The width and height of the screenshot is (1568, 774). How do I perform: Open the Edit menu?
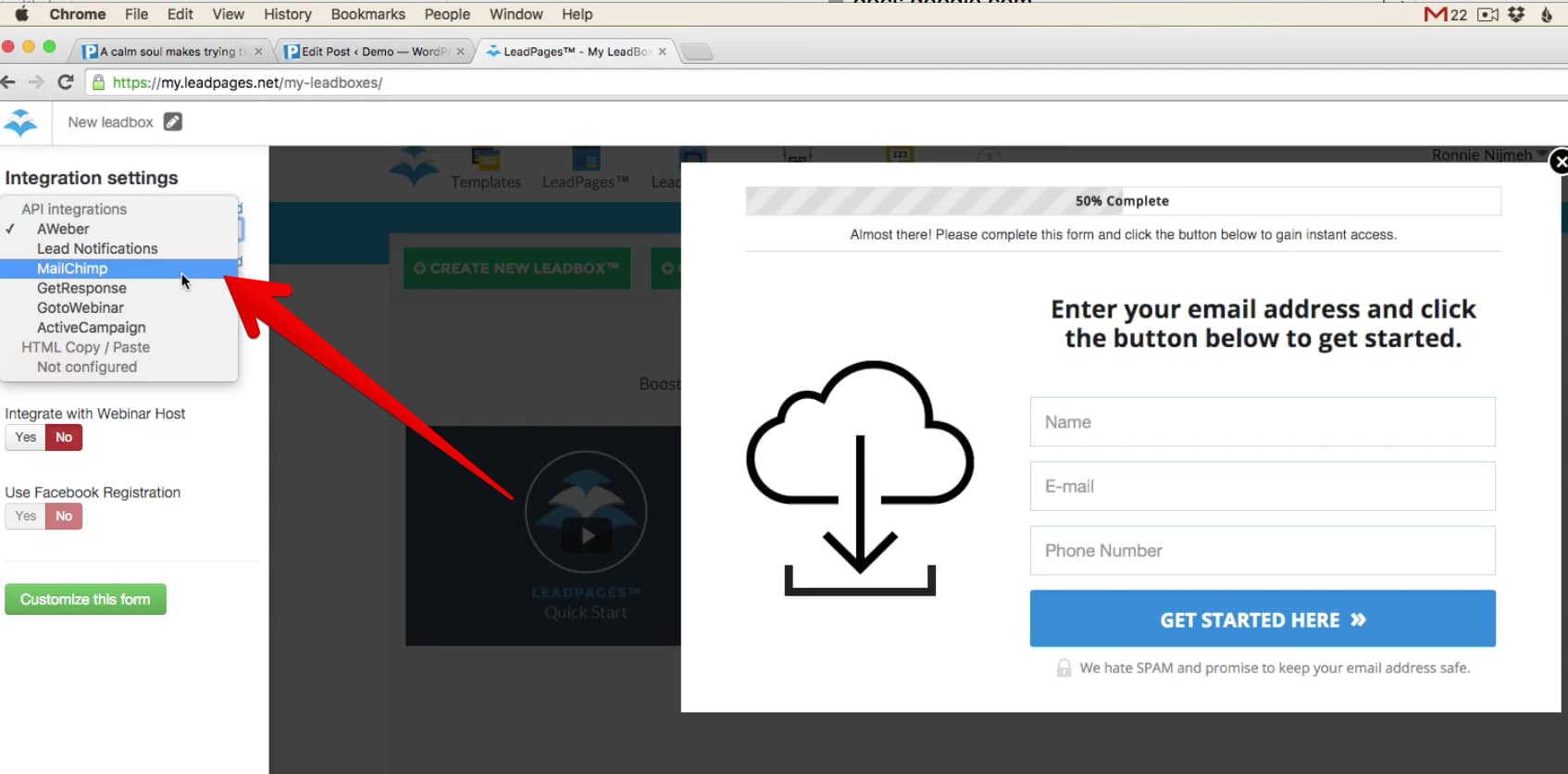180,14
